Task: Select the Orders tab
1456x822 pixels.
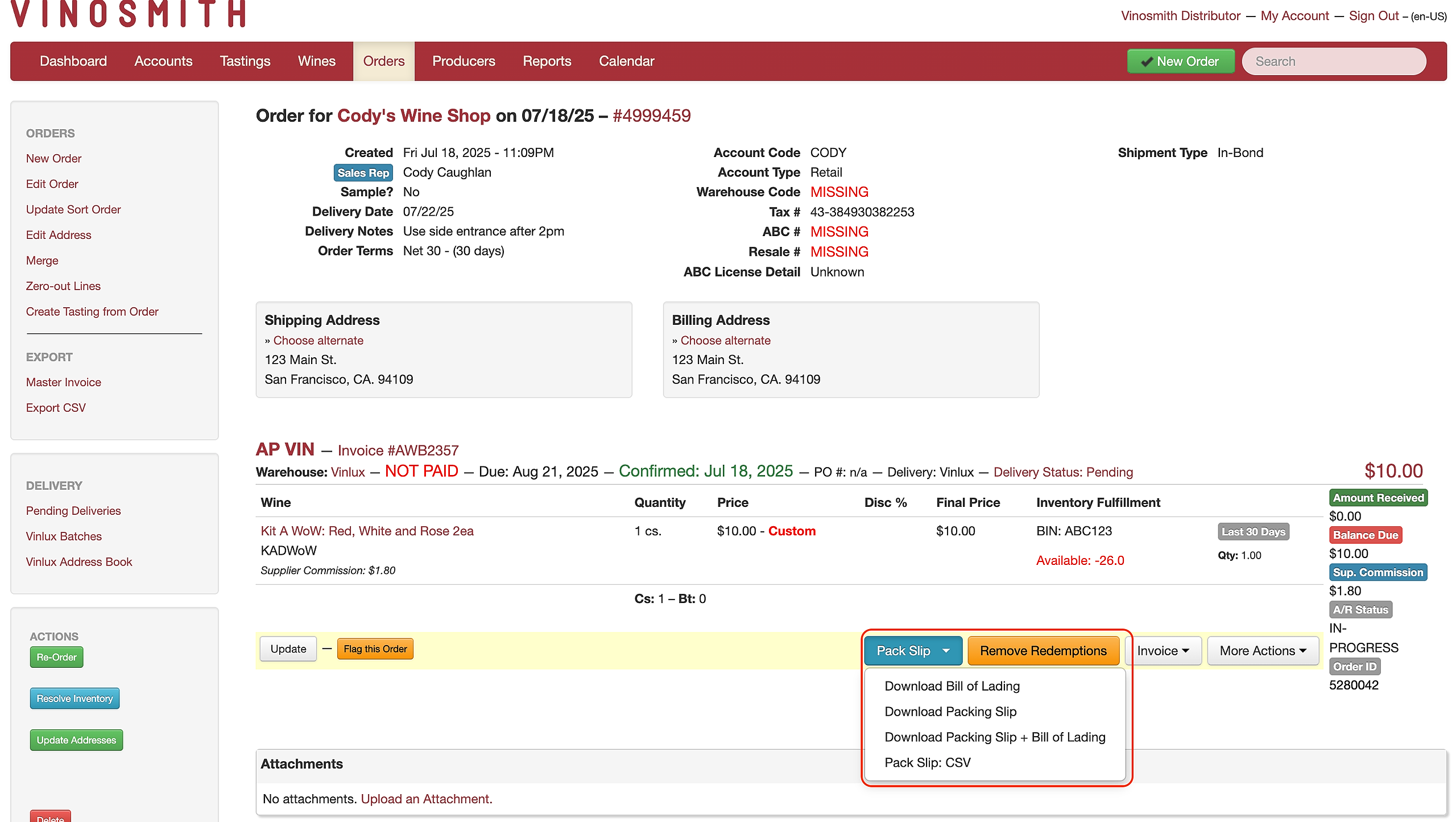Action: (x=384, y=61)
